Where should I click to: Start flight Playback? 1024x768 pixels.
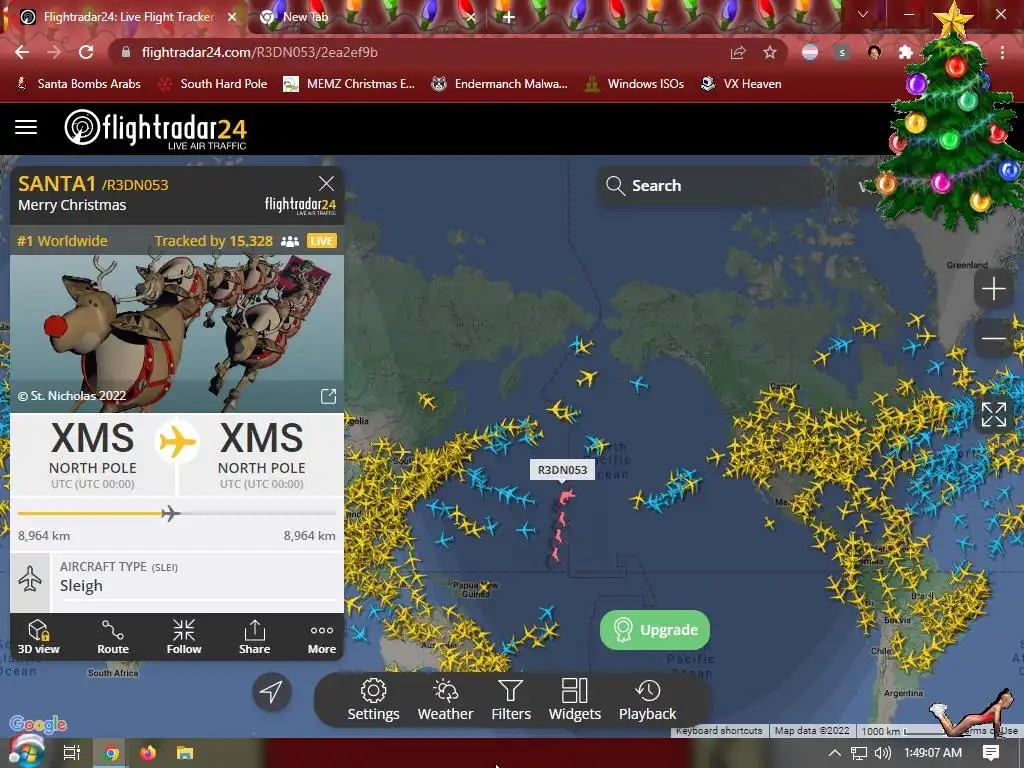[x=648, y=700]
